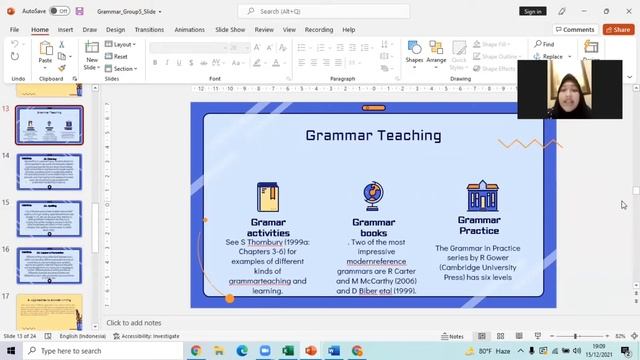Click the Redo icon

15,56
